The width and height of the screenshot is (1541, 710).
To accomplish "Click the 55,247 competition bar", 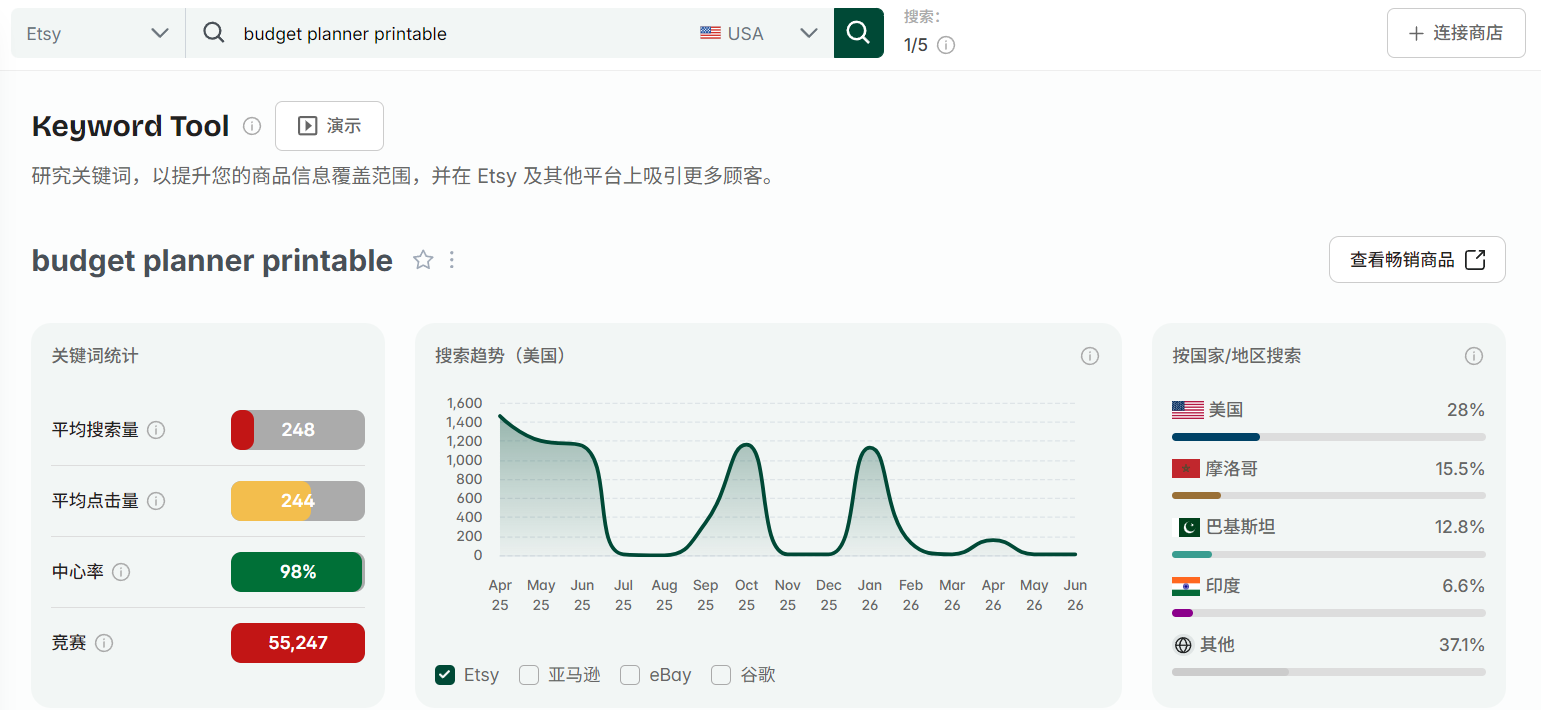I will (x=298, y=643).
